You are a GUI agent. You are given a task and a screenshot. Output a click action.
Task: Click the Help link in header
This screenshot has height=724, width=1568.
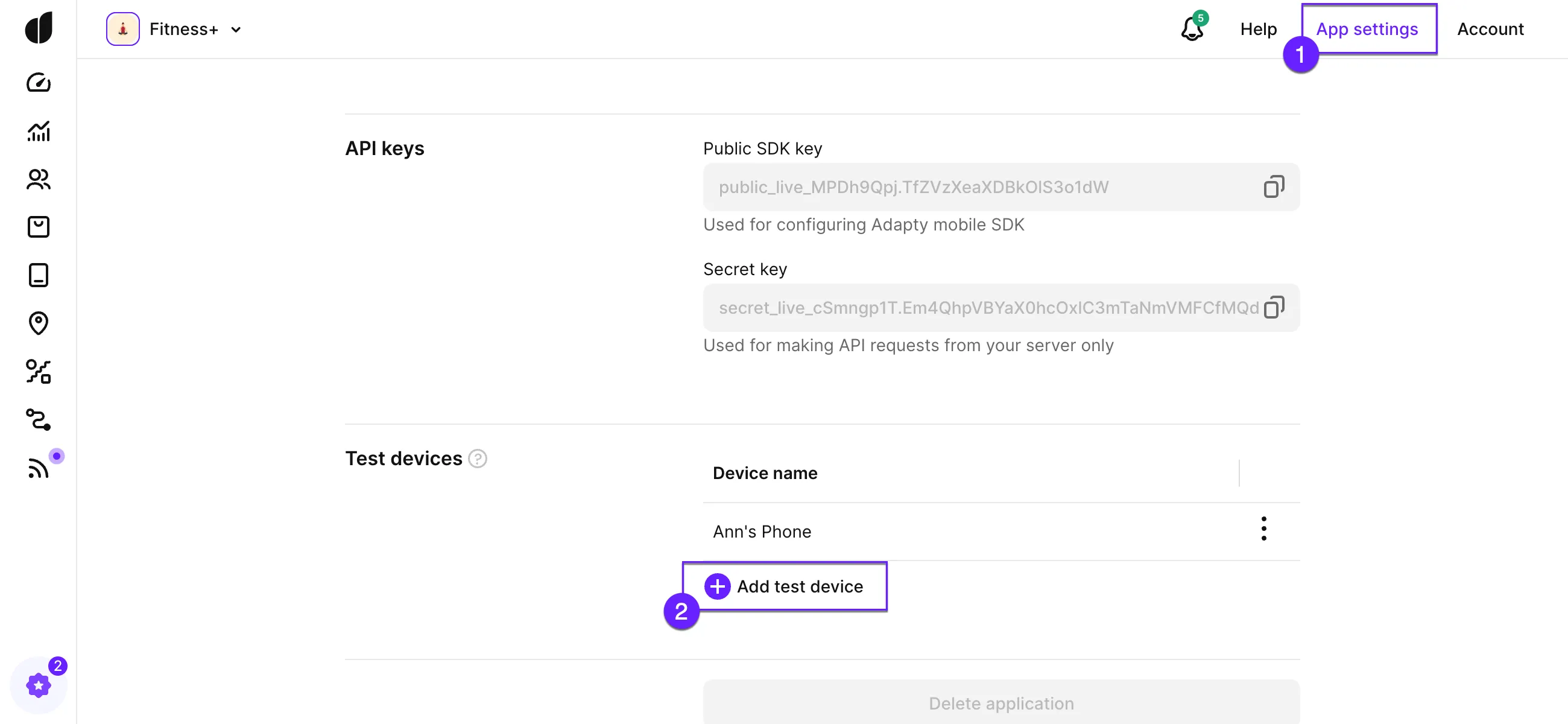pos(1258,29)
